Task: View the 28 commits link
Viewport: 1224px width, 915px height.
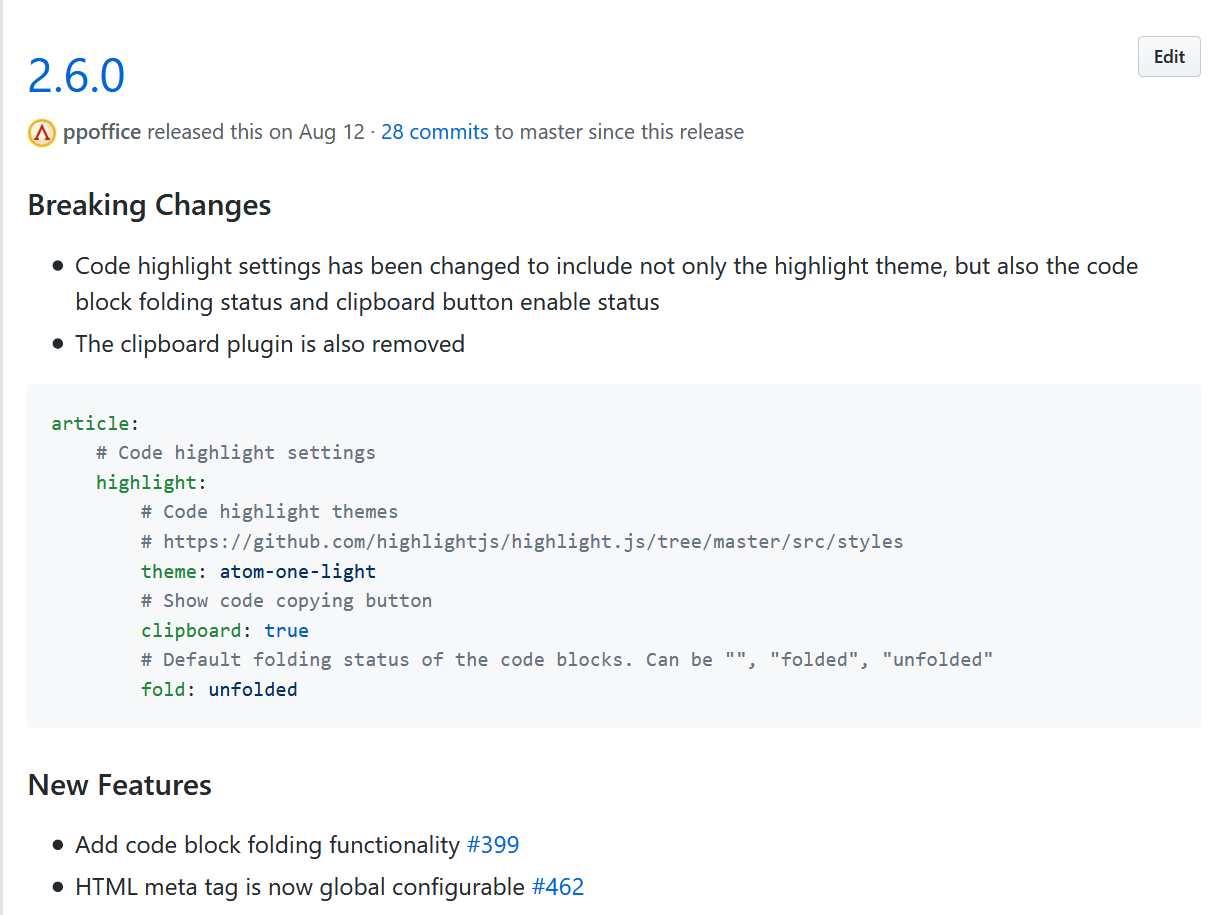Action: [x=434, y=131]
